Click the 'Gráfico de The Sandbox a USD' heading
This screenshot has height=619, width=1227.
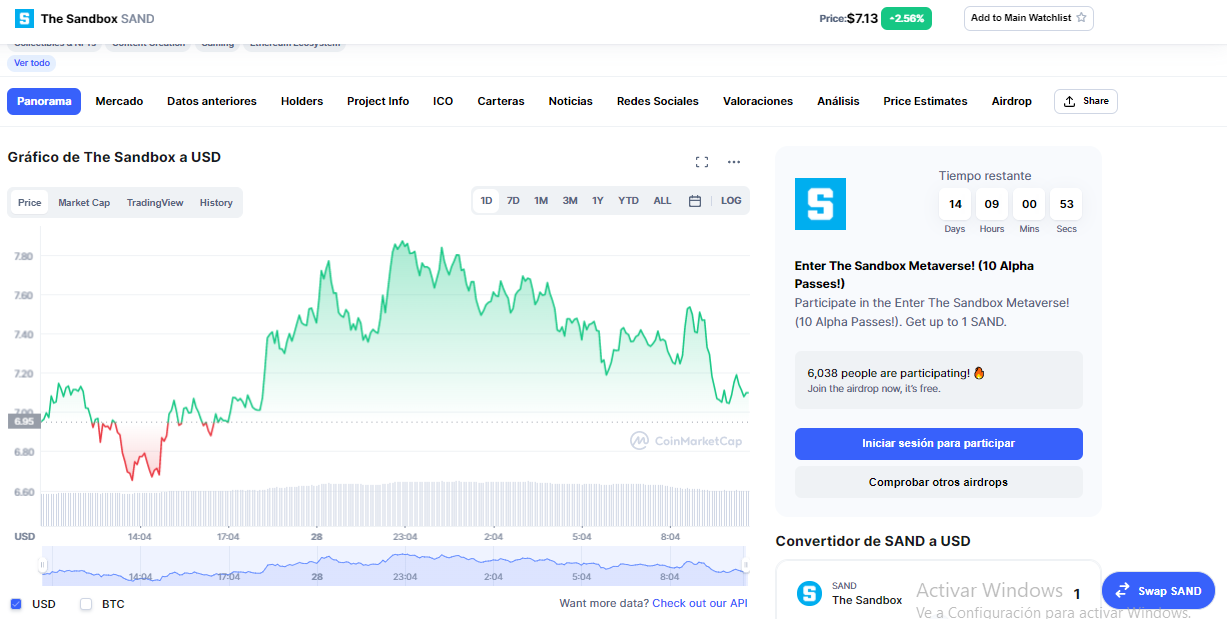point(114,157)
